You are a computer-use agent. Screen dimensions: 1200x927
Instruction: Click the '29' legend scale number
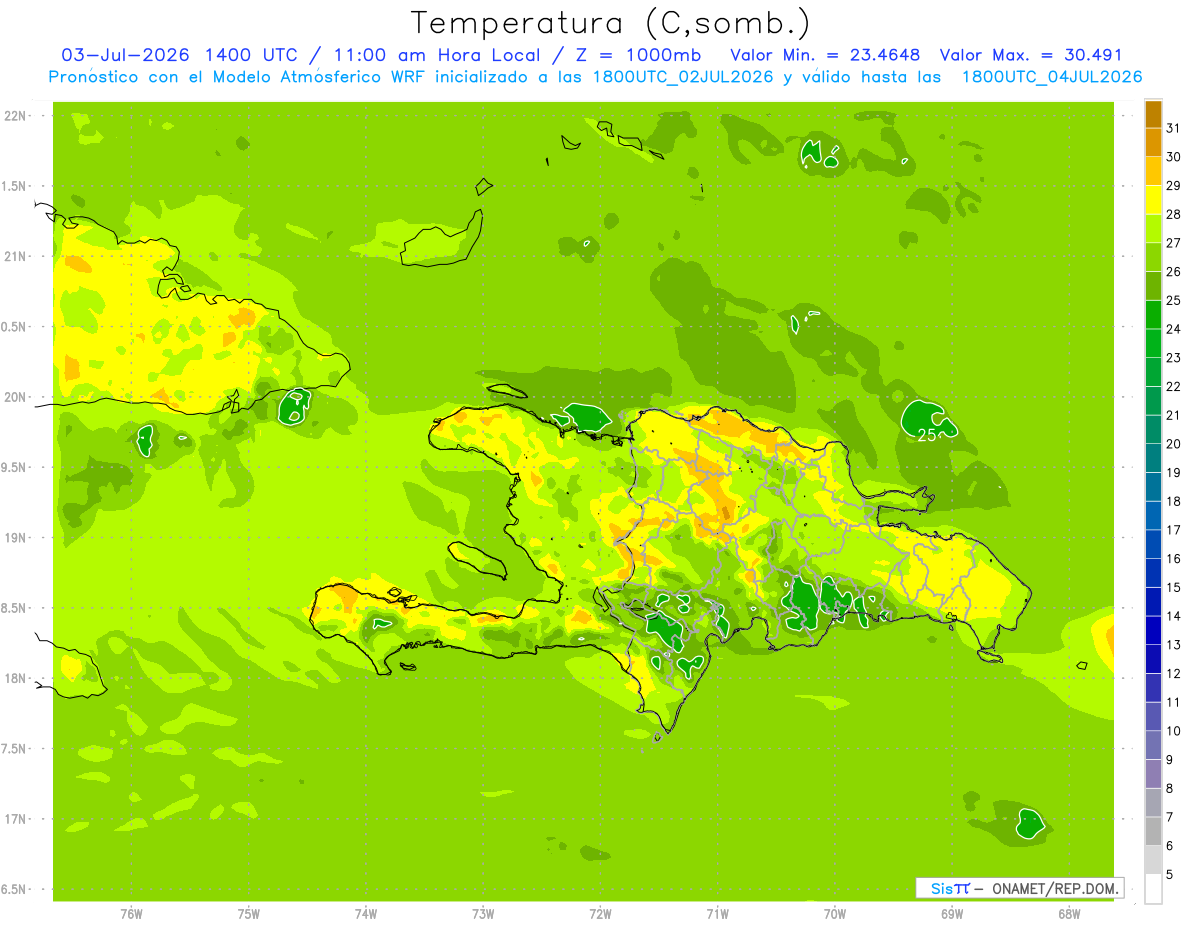(x=1174, y=185)
